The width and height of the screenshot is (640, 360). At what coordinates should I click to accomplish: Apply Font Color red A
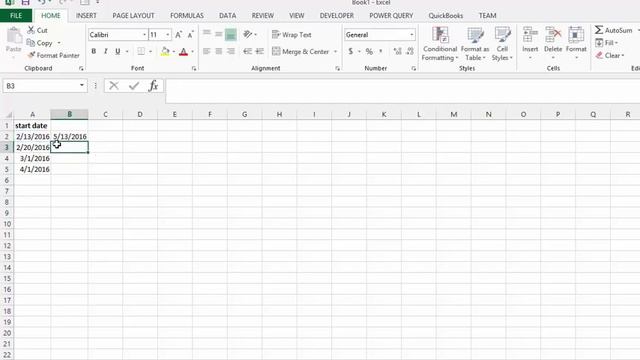[183, 51]
